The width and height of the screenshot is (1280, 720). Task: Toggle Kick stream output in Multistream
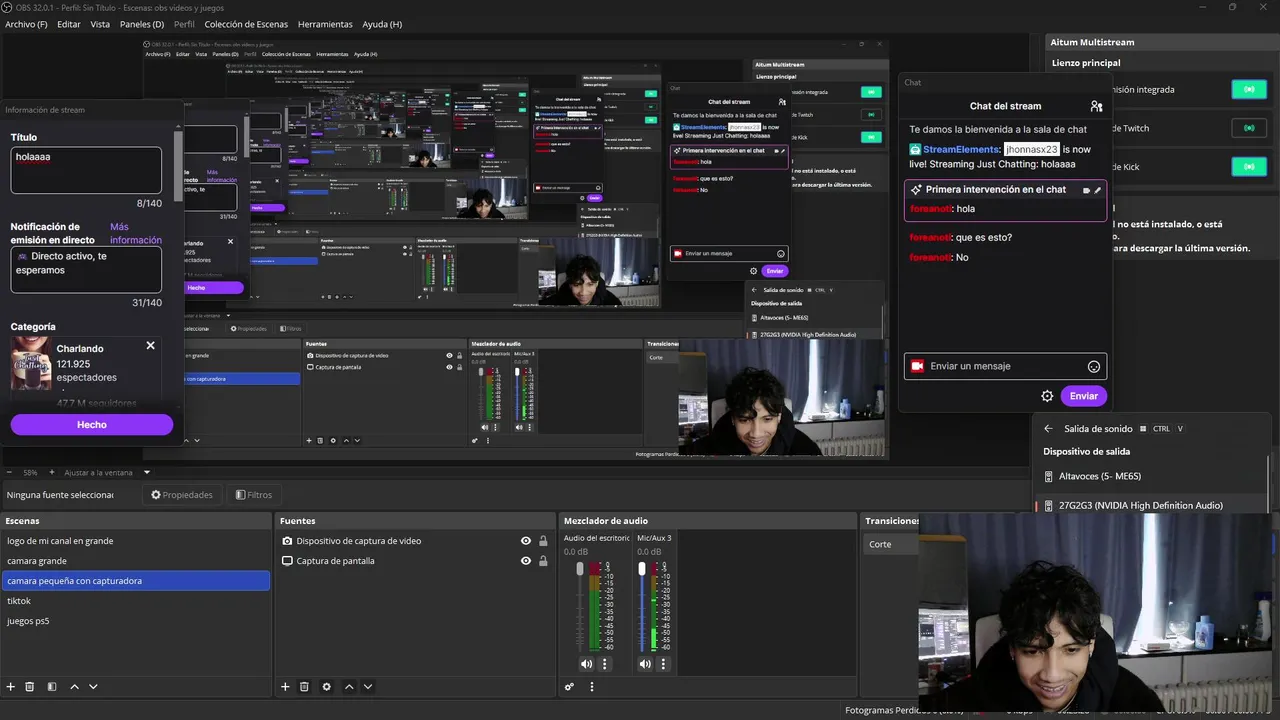click(x=1249, y=167)
